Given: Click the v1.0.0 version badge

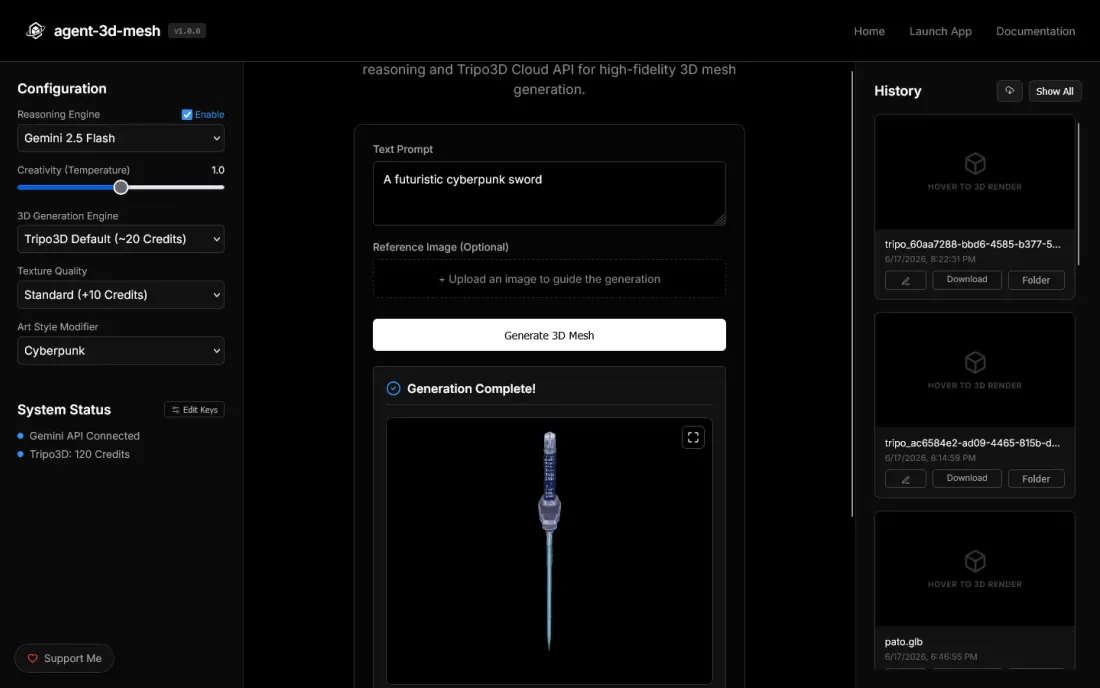Looking at the screenshot, I should click(x=187, y=31).
